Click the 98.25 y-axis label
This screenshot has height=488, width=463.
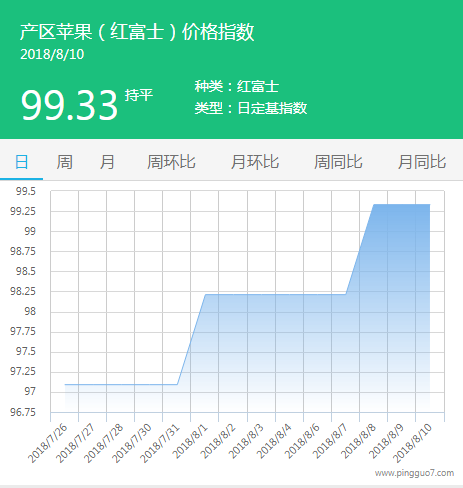(23, 291)
